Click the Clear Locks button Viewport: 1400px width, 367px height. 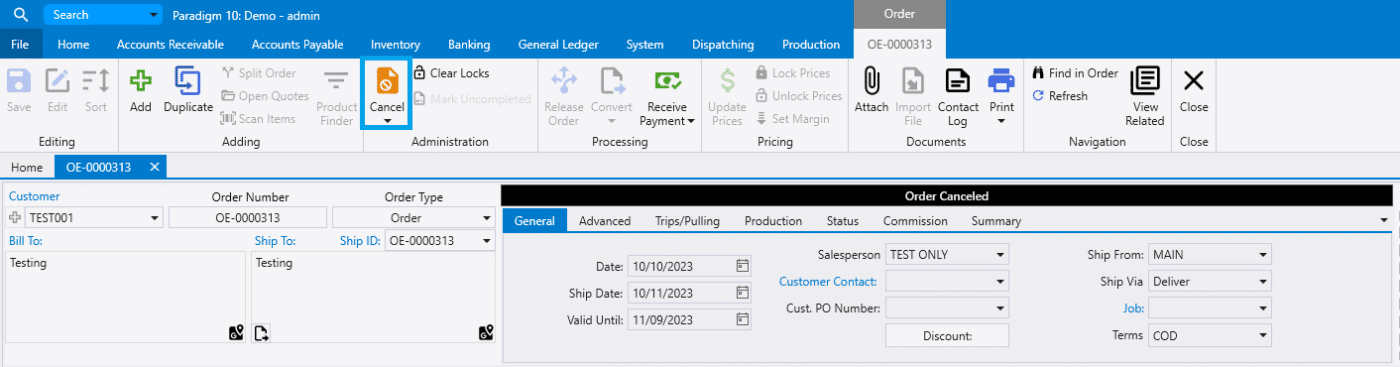452,73
